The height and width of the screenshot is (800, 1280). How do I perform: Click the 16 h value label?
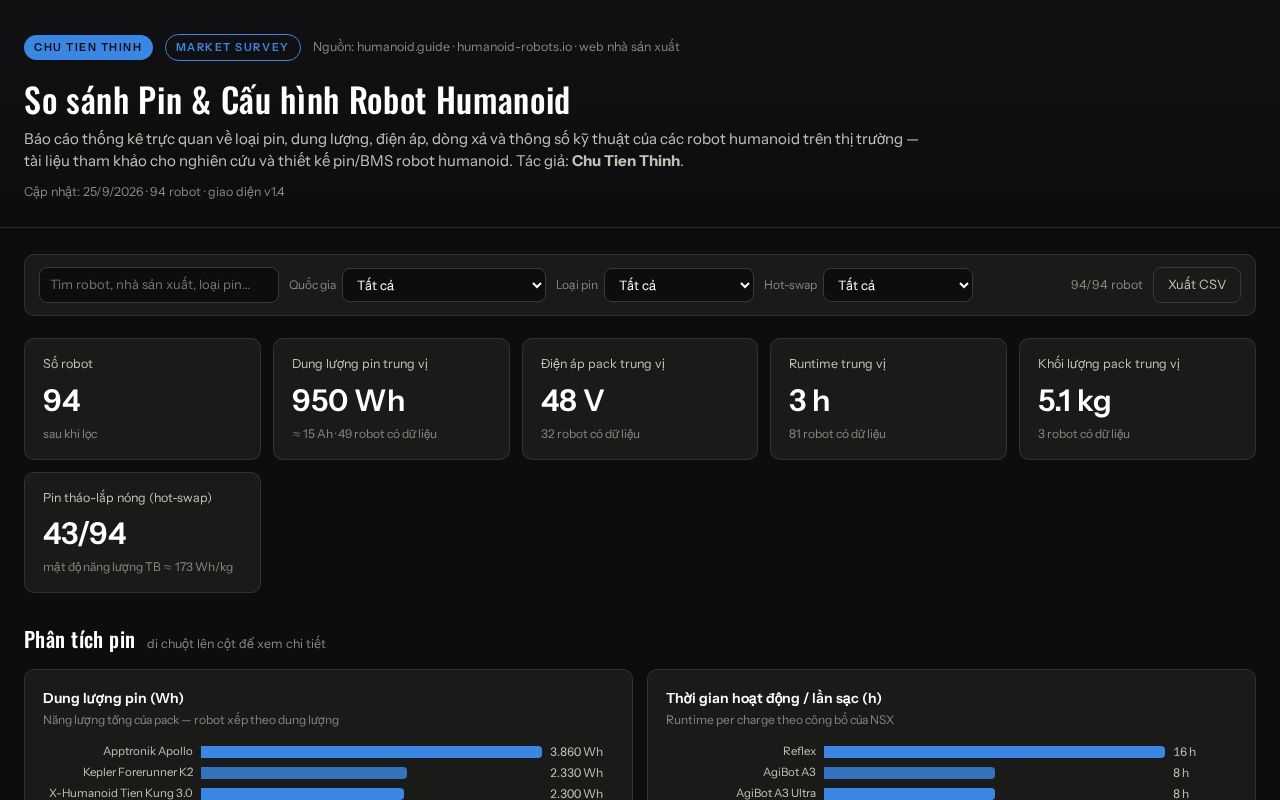coord(1184,752)
